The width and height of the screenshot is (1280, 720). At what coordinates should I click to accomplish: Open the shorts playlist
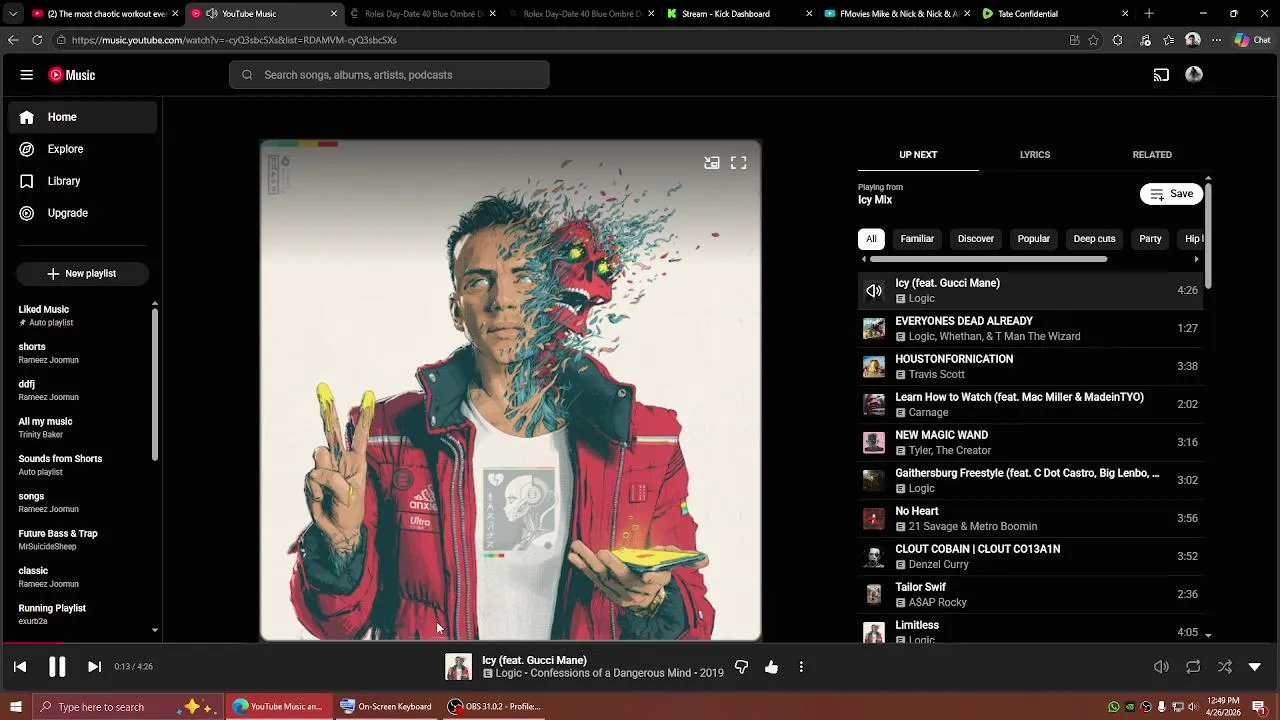point(80,352)
